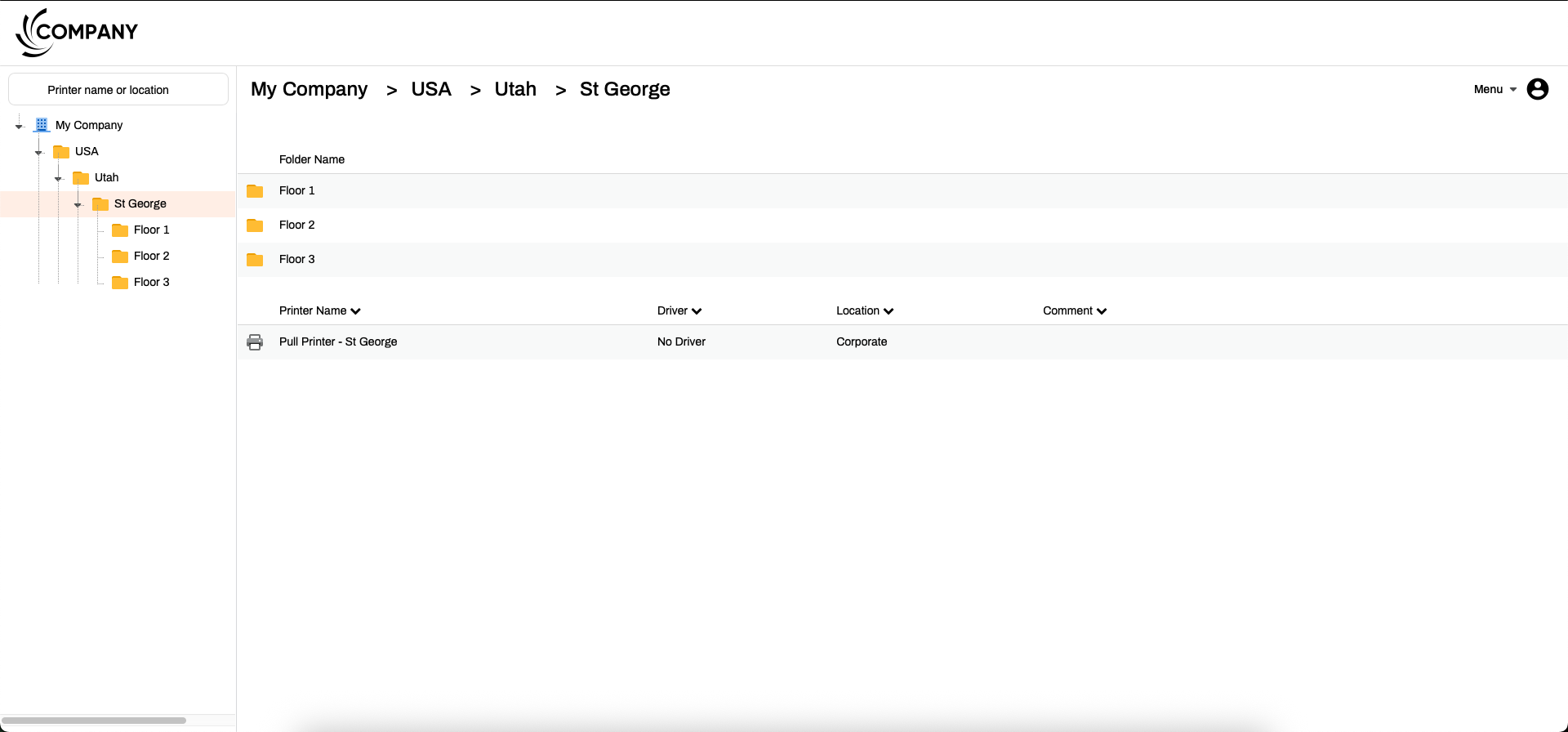Screen dimensions: 1568x732
Task: Open the Menu dropdown
Action: [x=1494, y=89]
